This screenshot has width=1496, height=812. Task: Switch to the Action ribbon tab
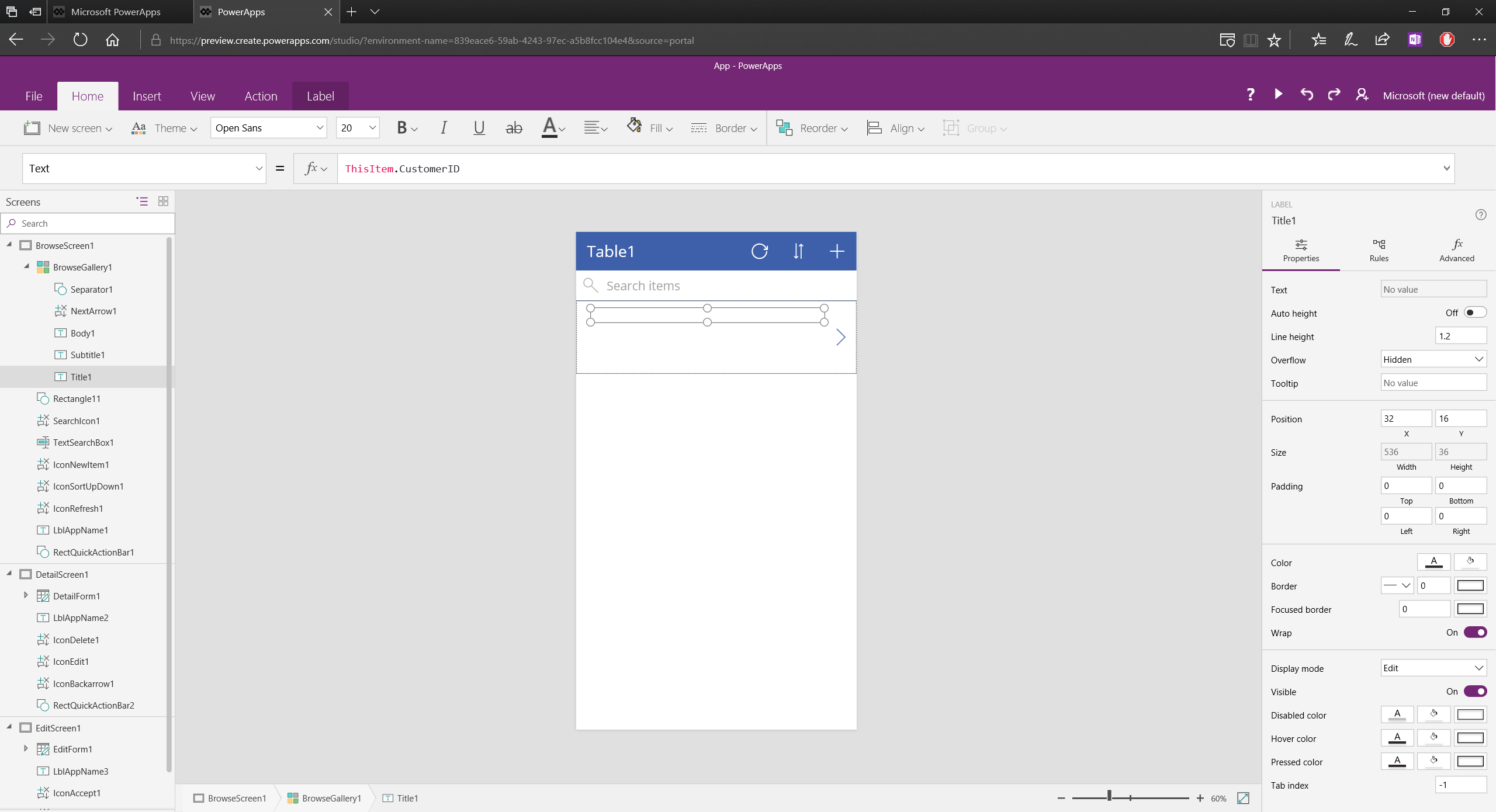point(261,96)
